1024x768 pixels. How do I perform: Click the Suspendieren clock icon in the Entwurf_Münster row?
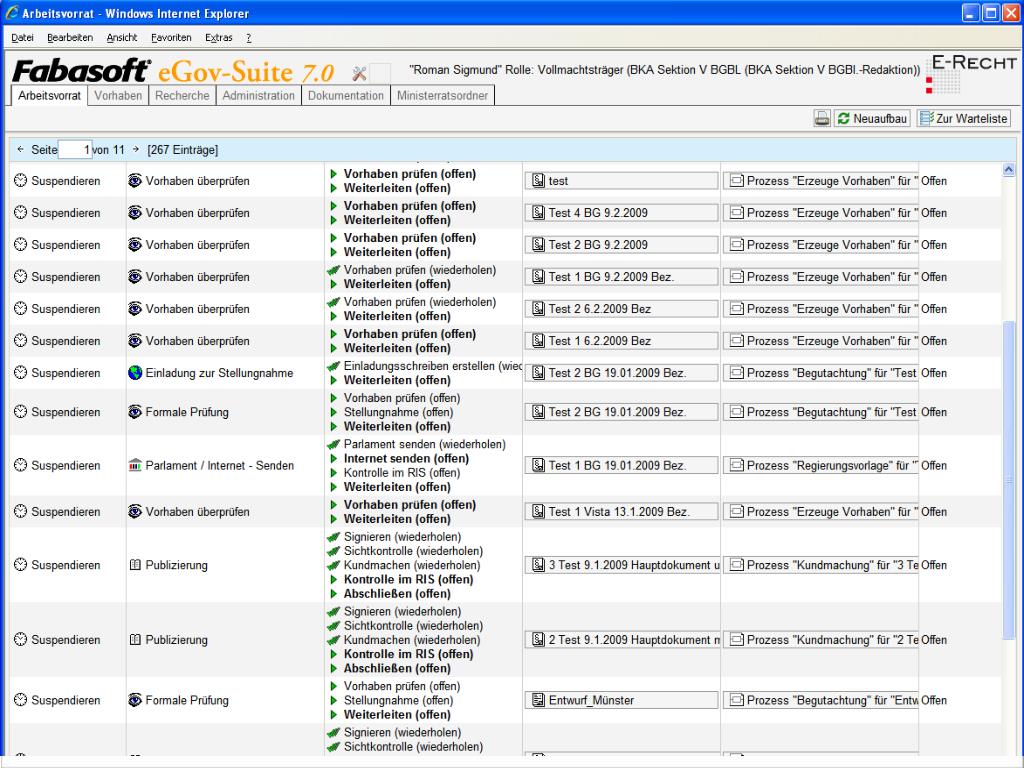click(20, 699)
